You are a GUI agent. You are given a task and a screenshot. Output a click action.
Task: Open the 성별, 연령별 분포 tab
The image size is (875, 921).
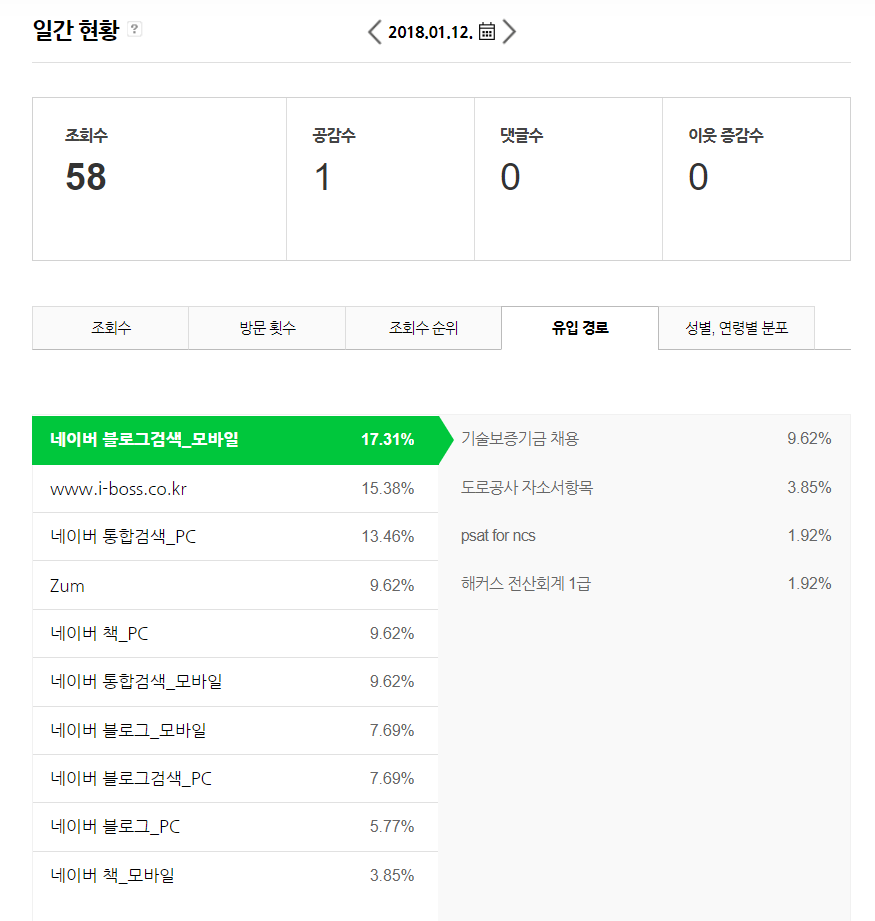[x=736, y=328]
